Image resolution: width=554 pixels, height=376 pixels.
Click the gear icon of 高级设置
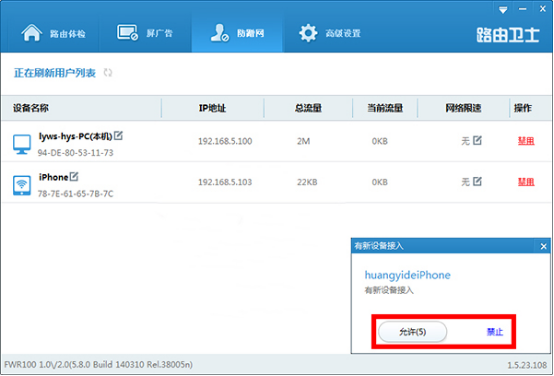pos(308,33)
